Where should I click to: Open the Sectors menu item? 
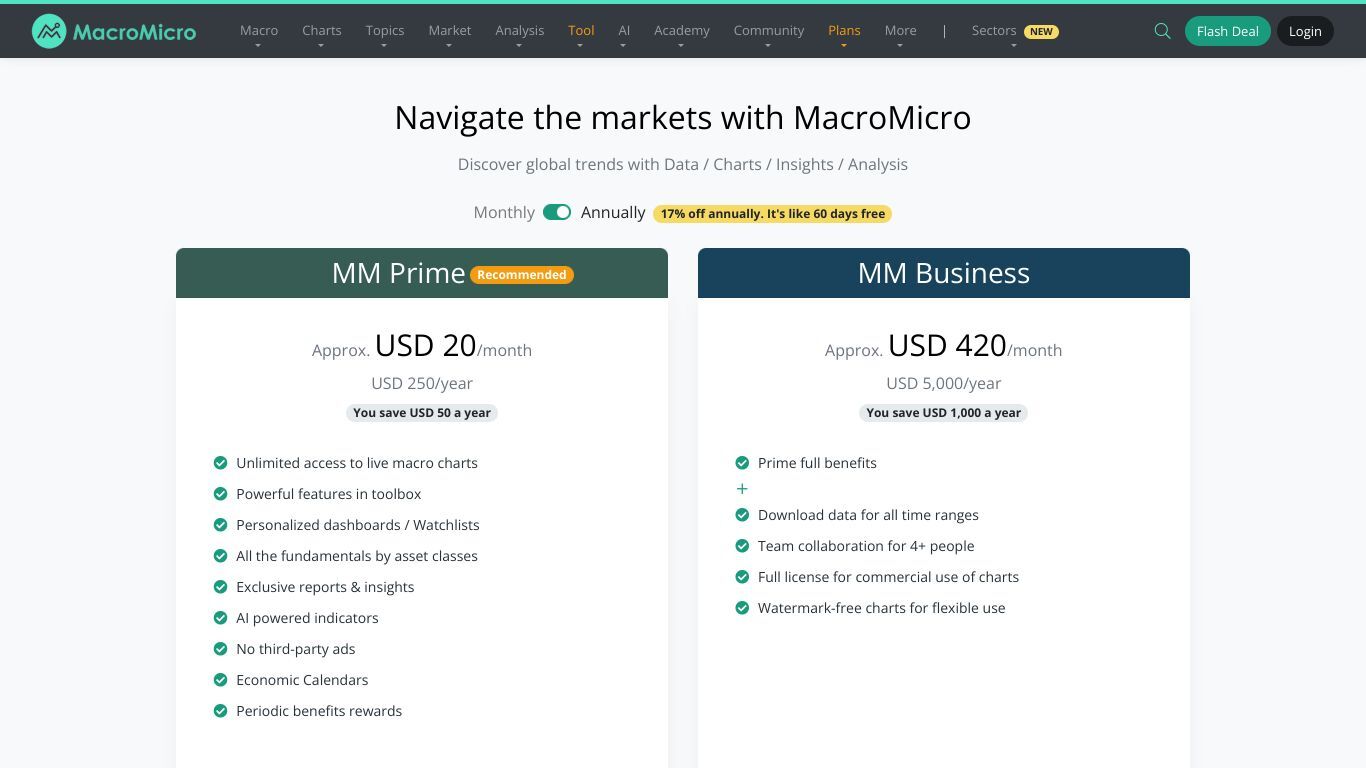[x=994, y=31]
